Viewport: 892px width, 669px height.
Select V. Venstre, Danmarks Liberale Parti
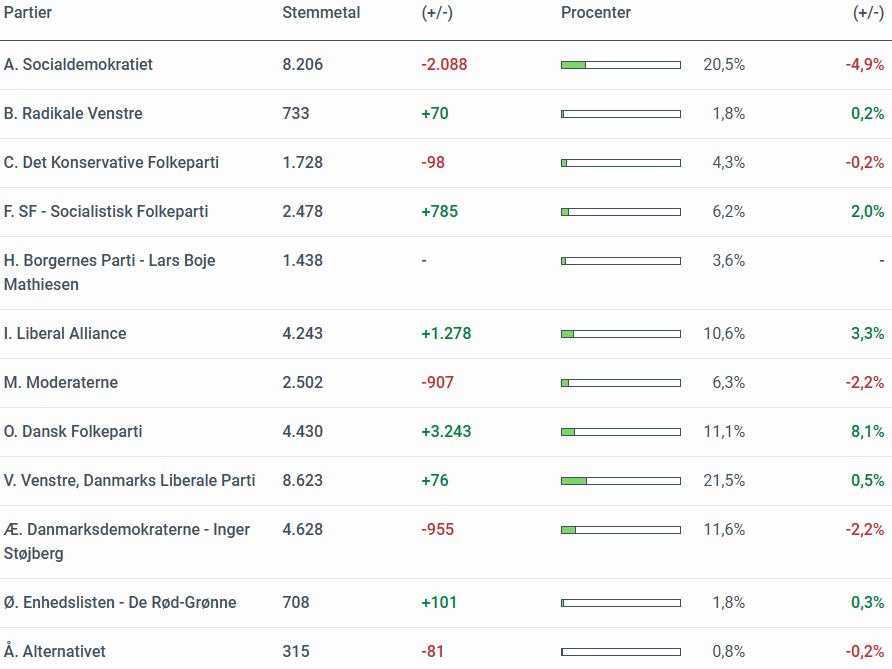tap(129, 480)
